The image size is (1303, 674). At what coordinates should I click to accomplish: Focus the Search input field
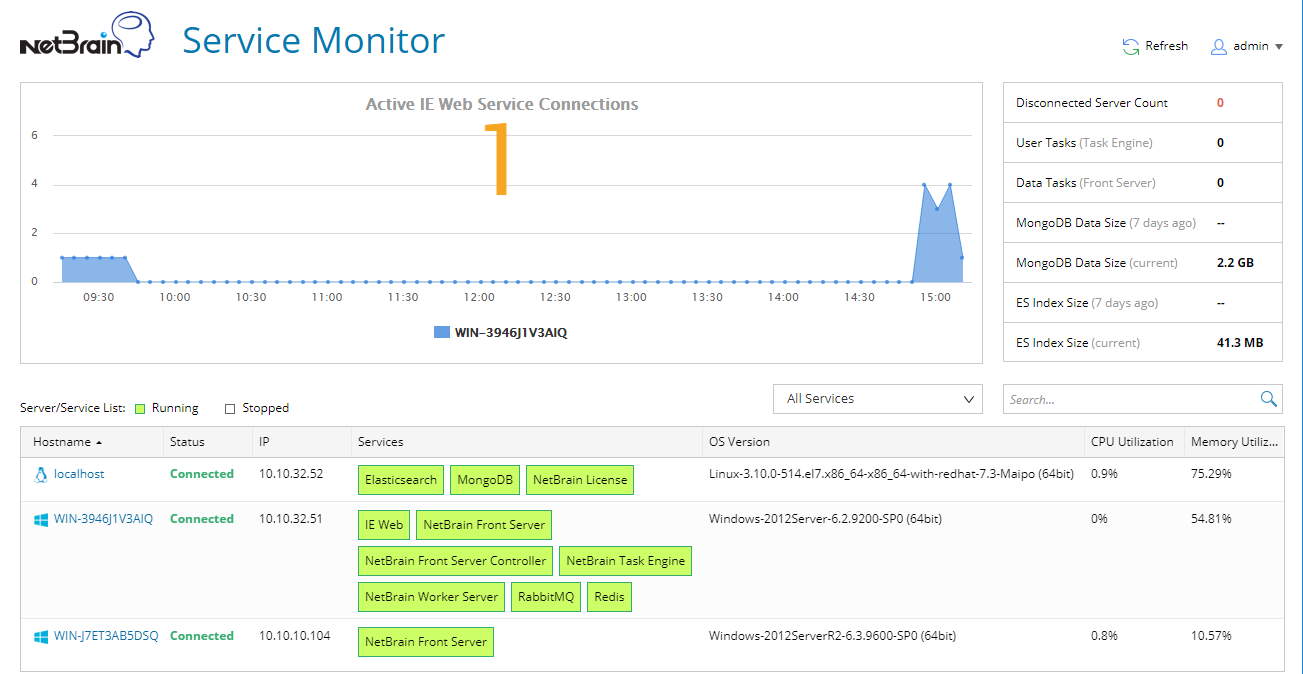click(1130, 399)
